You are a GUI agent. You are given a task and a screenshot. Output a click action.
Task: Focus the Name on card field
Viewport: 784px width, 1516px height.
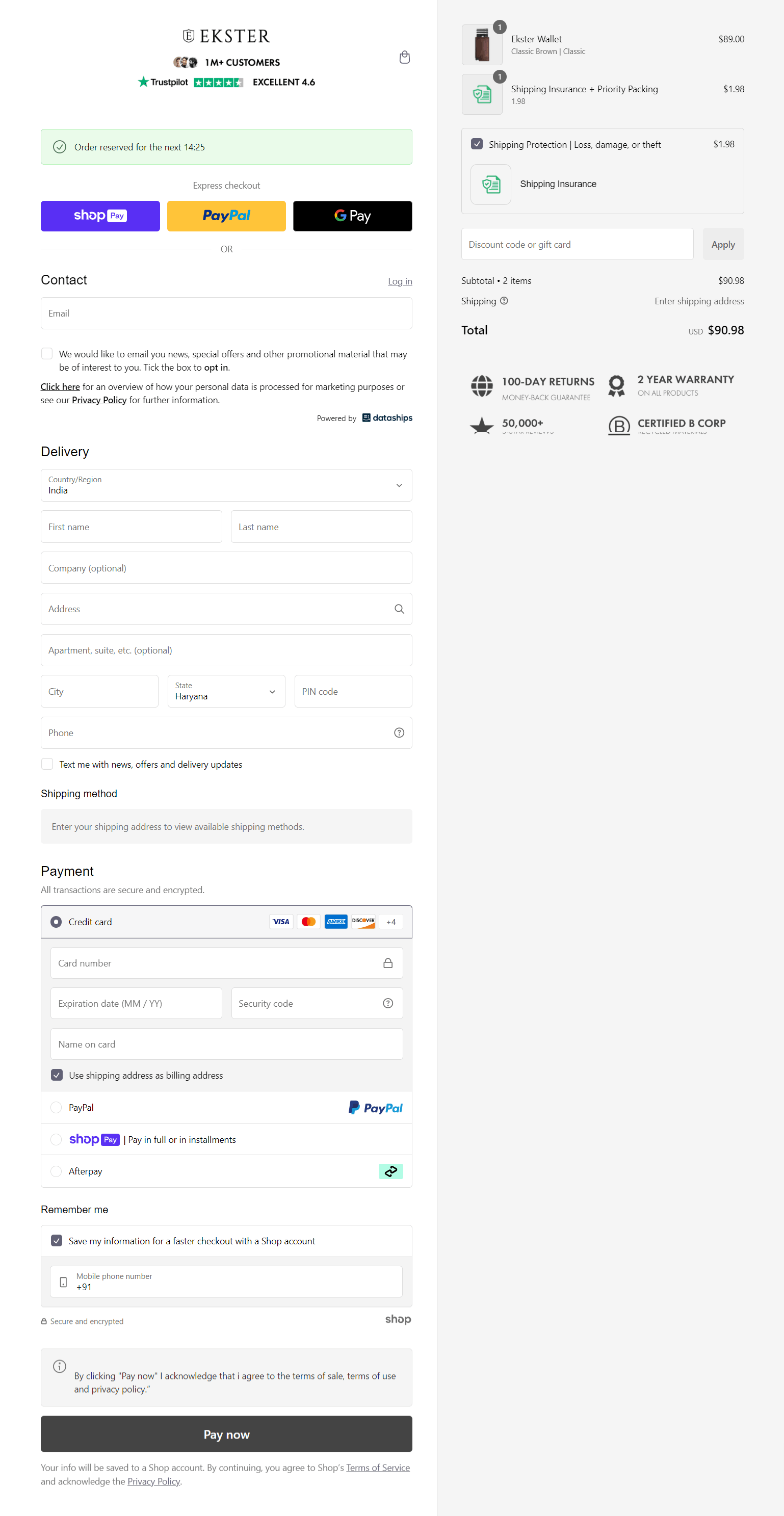(227, 1044)
